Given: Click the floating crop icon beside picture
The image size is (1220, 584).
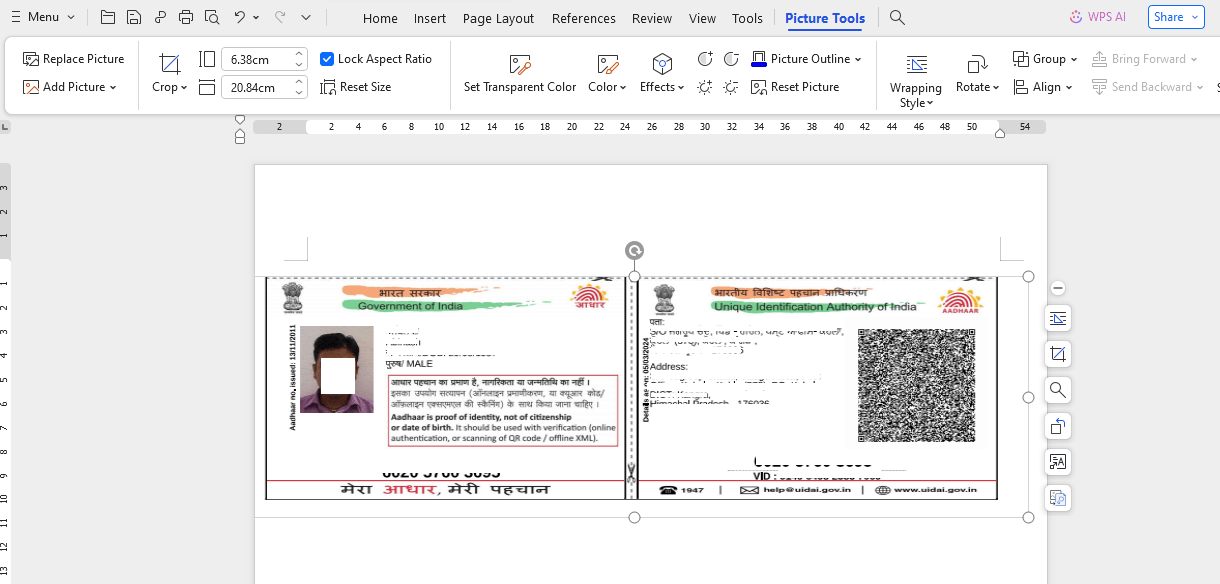Looking at the screenshot, I should click(x=1058, y=354).
